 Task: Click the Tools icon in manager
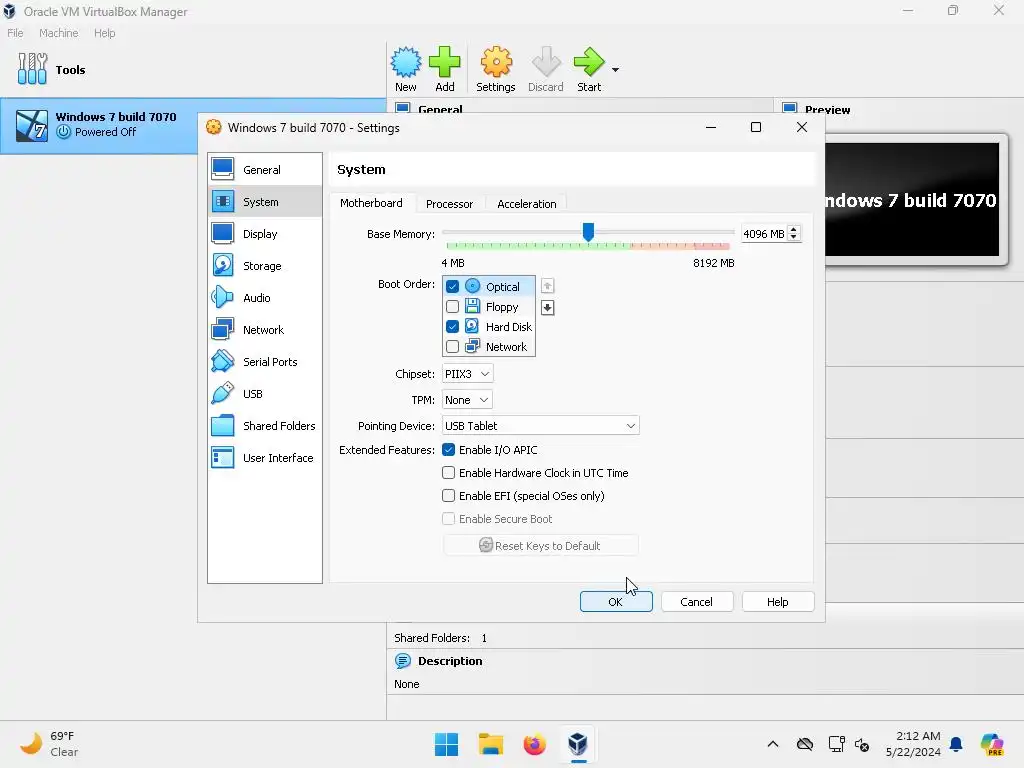(32, 69)
